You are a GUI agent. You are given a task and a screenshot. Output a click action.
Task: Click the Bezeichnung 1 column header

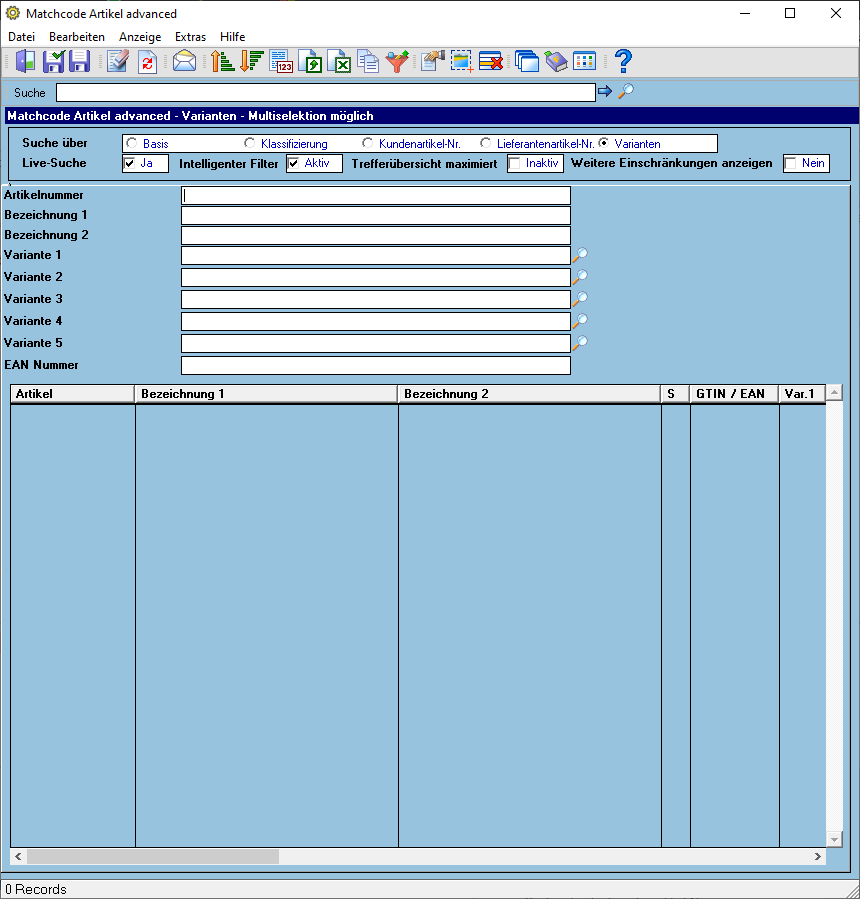(266, 394)
